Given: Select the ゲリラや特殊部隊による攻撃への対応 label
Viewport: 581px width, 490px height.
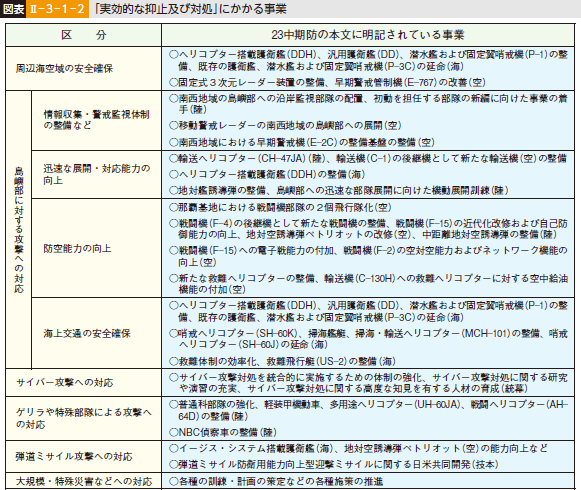Looking at the screenshot, I should click(x=84, y=418).
